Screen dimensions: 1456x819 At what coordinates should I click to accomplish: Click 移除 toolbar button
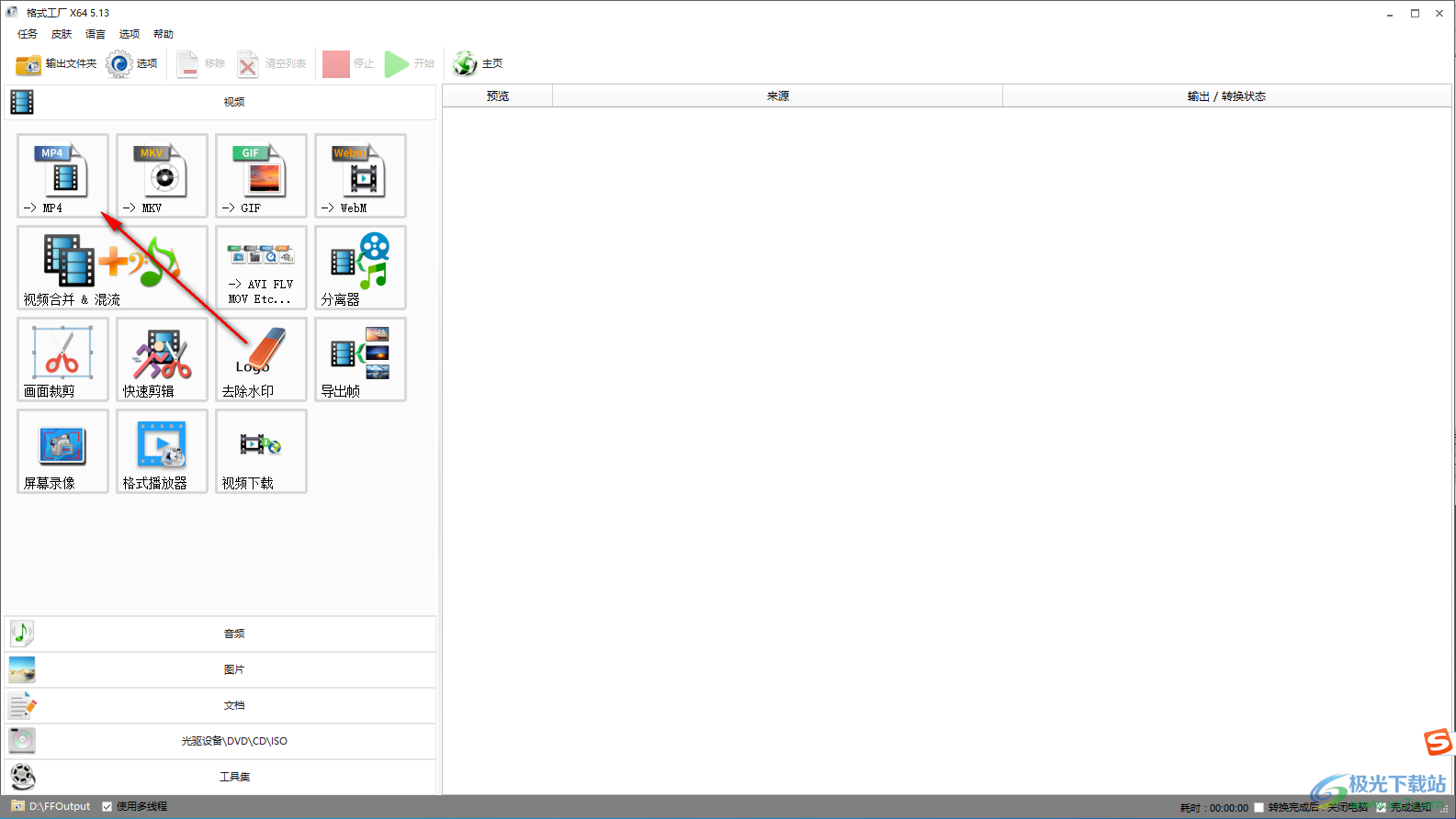(x=201, y=63)
